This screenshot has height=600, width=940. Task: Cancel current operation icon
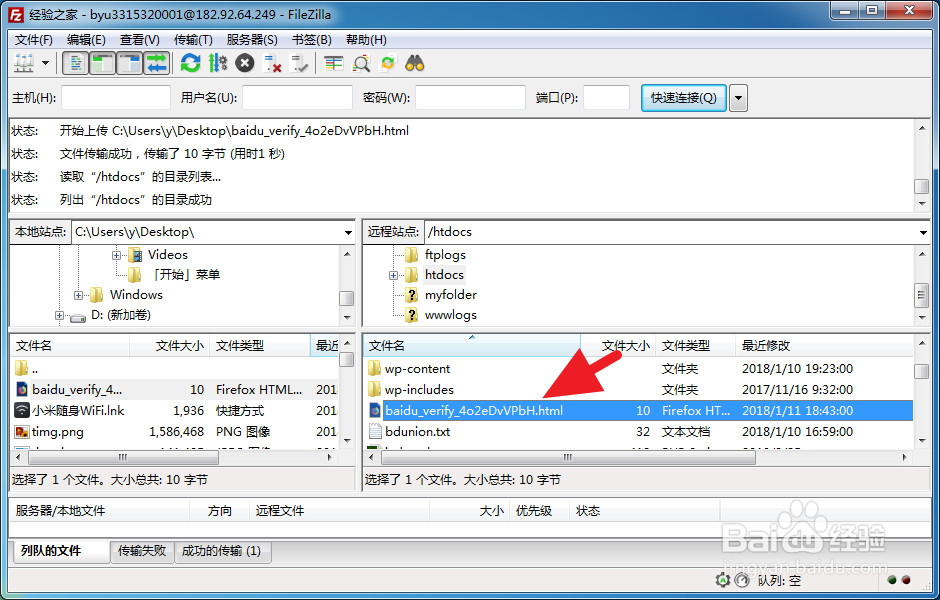(x=245, y=63)
